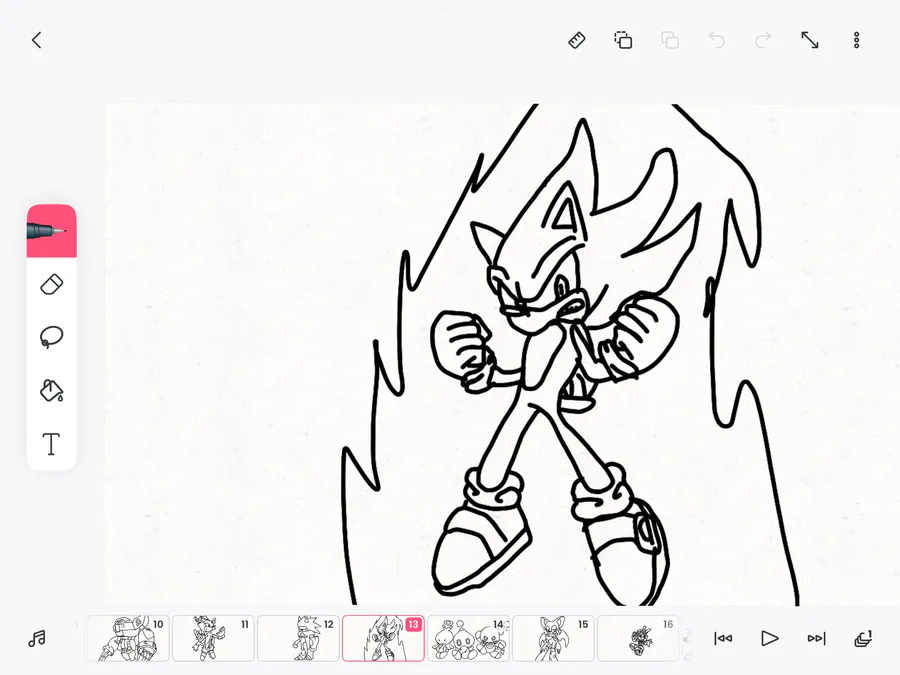Select frame 16 thumbnail
The image size is (900, 675).
pyautogui.click(x=638, y=638)
